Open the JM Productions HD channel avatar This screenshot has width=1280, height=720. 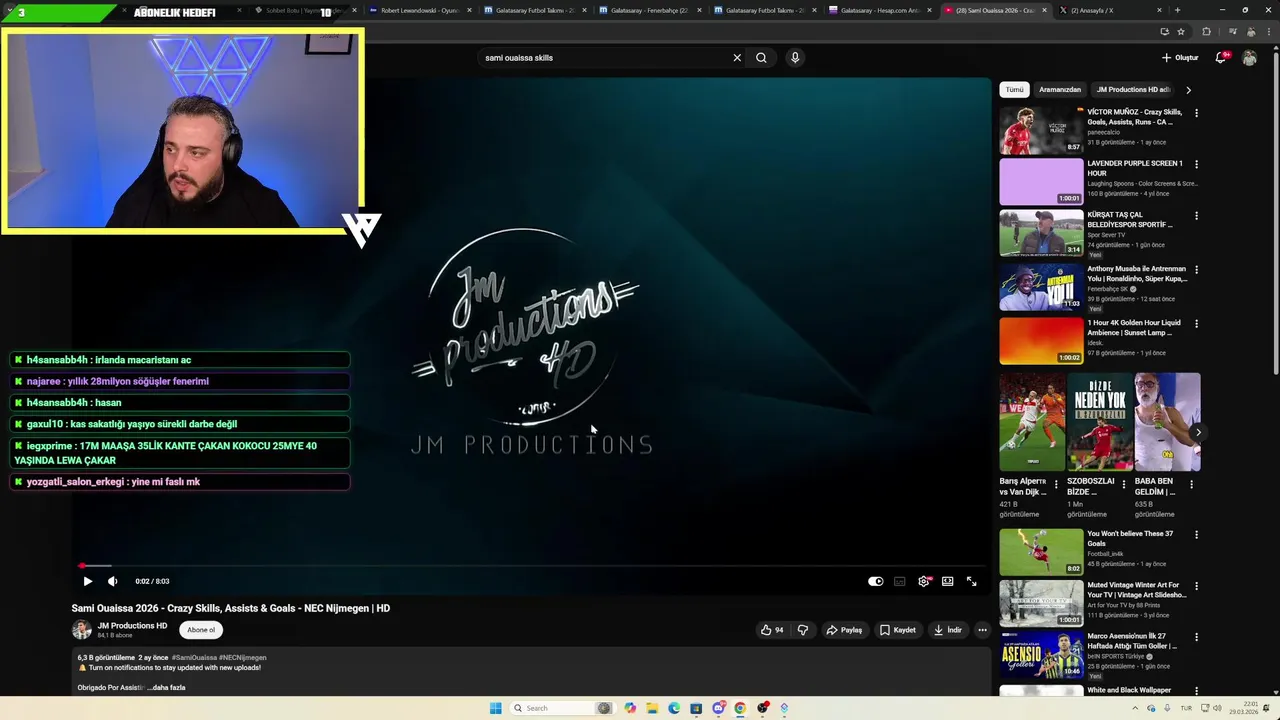click(81, 629)
